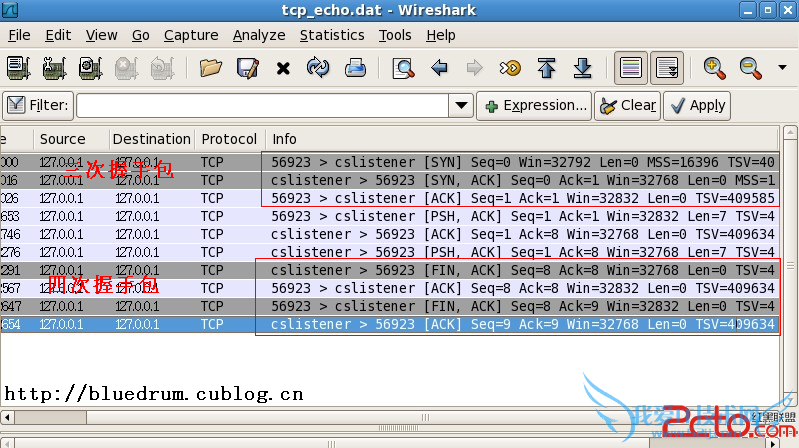Open the Go menu
This screenshot has height=448, width=799.
click(141, 35)
